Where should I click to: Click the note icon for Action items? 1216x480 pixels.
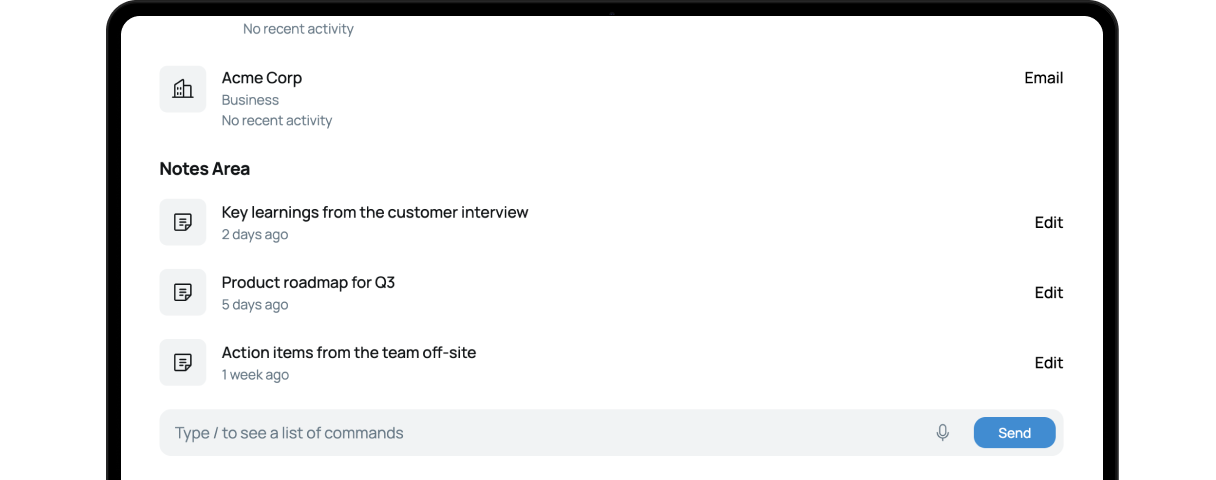click(x=183, y=362)
